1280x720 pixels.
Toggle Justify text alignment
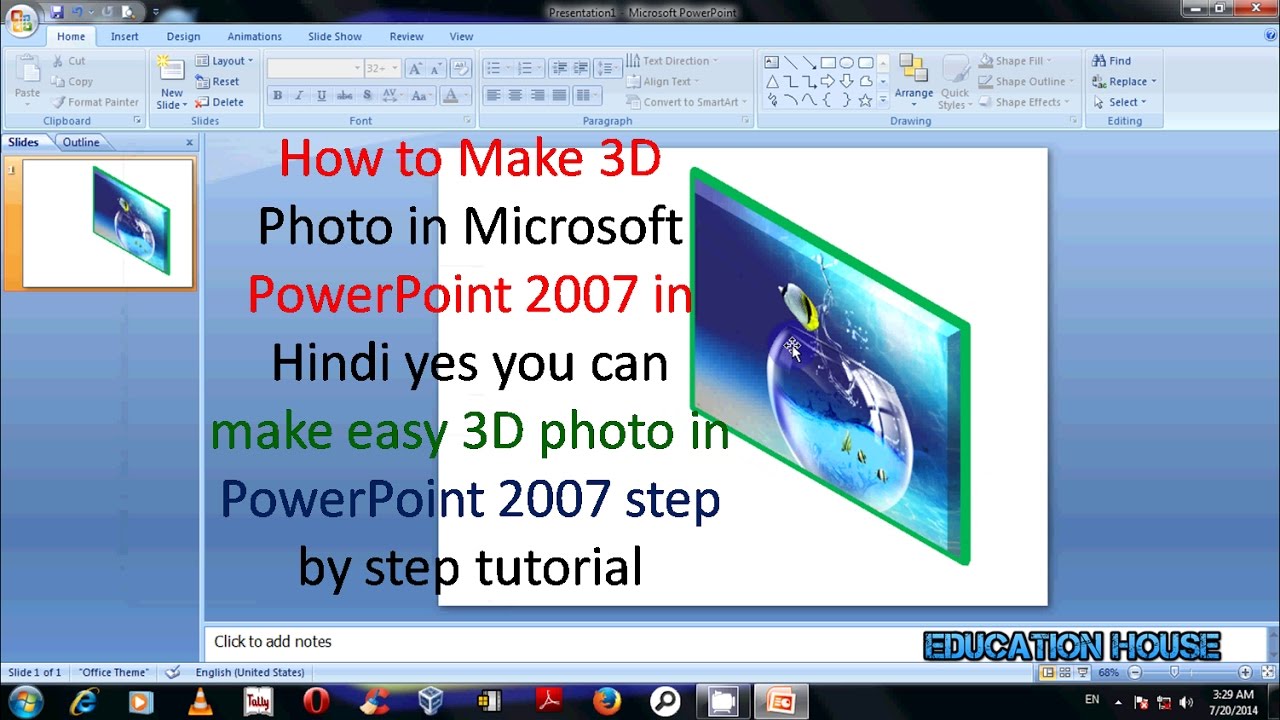559,96
